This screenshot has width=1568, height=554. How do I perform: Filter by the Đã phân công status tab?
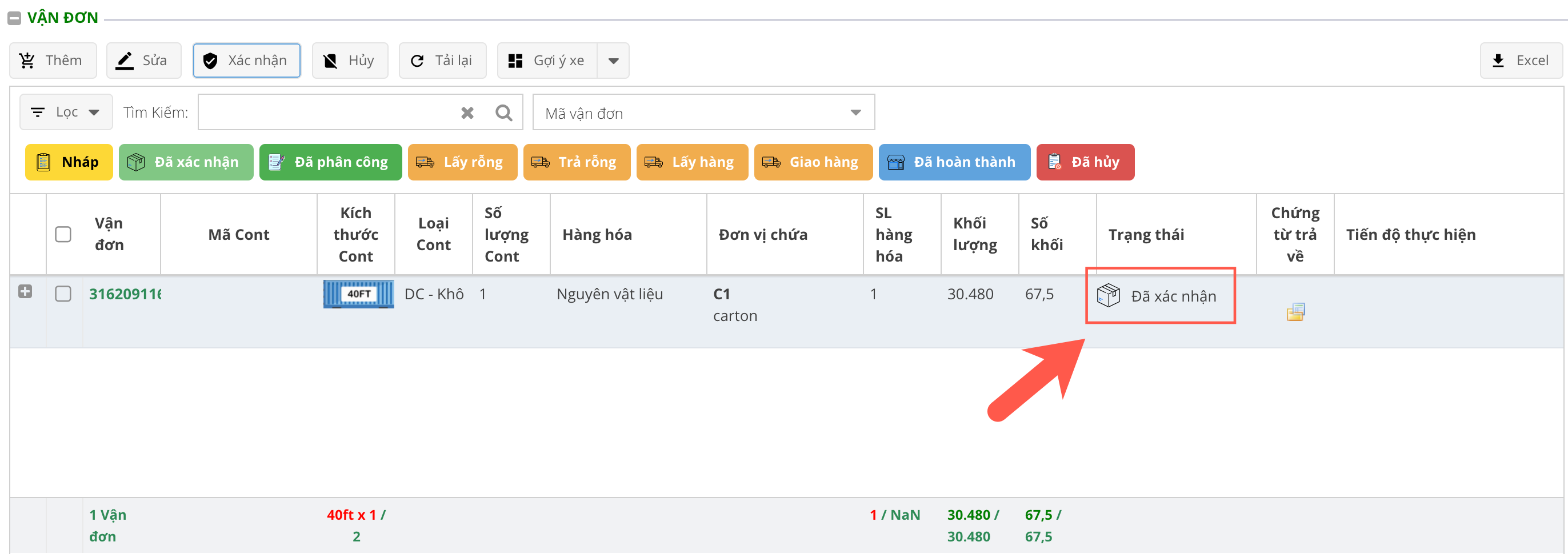pyautogui.click(x=330, y=162)
